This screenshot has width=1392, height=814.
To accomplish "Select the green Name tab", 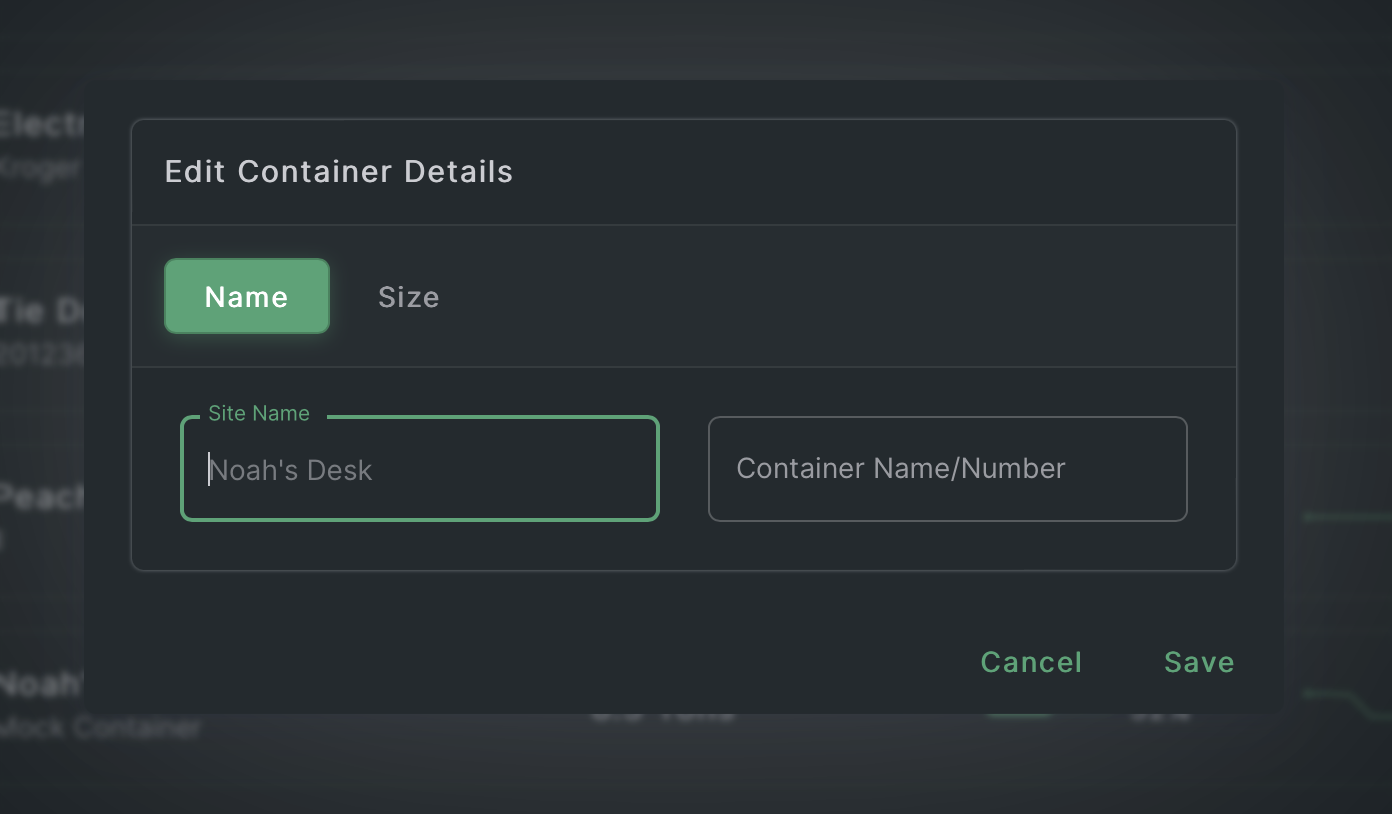I will pyautogui.click(x=246, y=297).
